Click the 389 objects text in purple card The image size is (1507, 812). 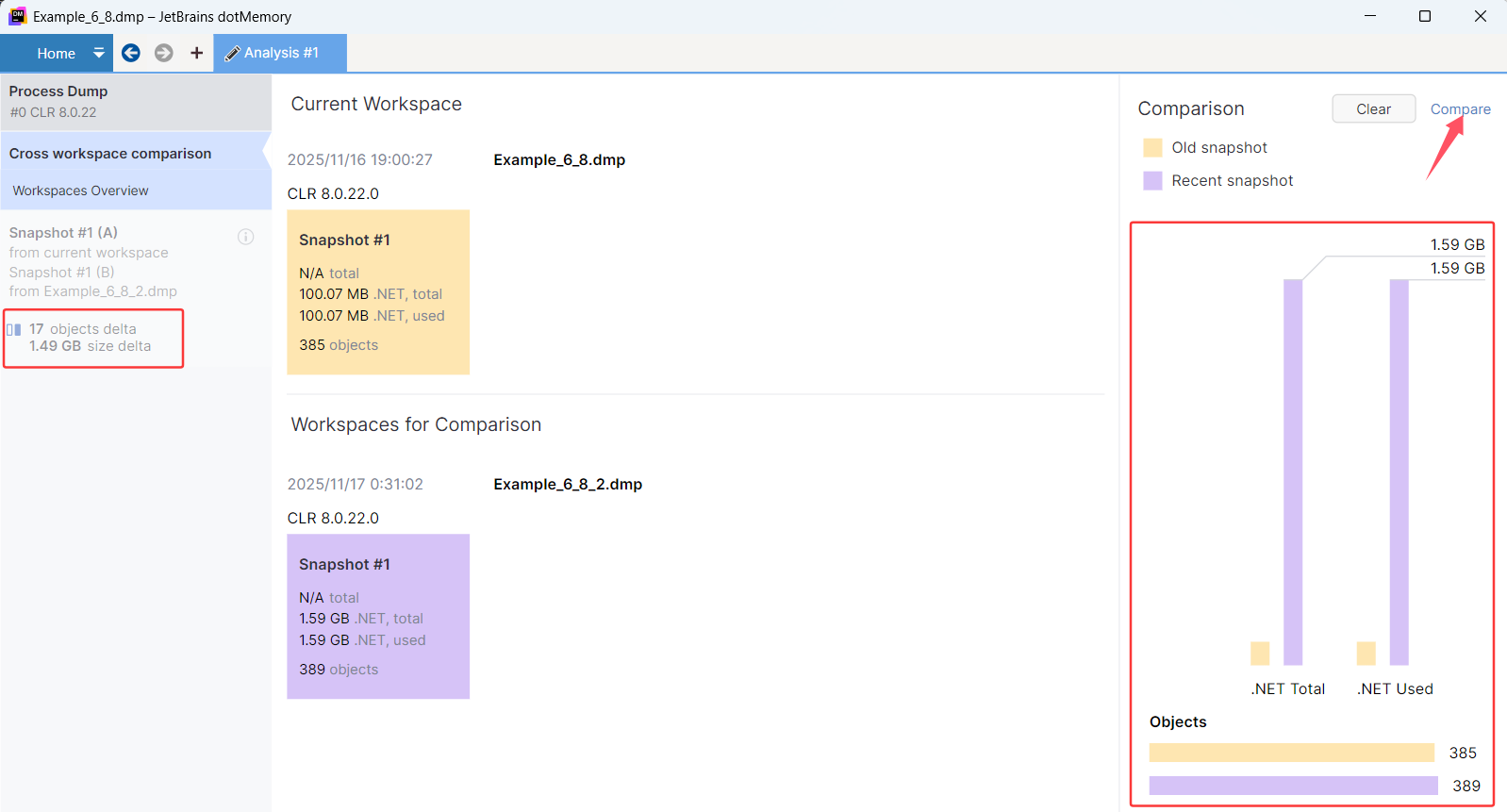pos(339,670)
